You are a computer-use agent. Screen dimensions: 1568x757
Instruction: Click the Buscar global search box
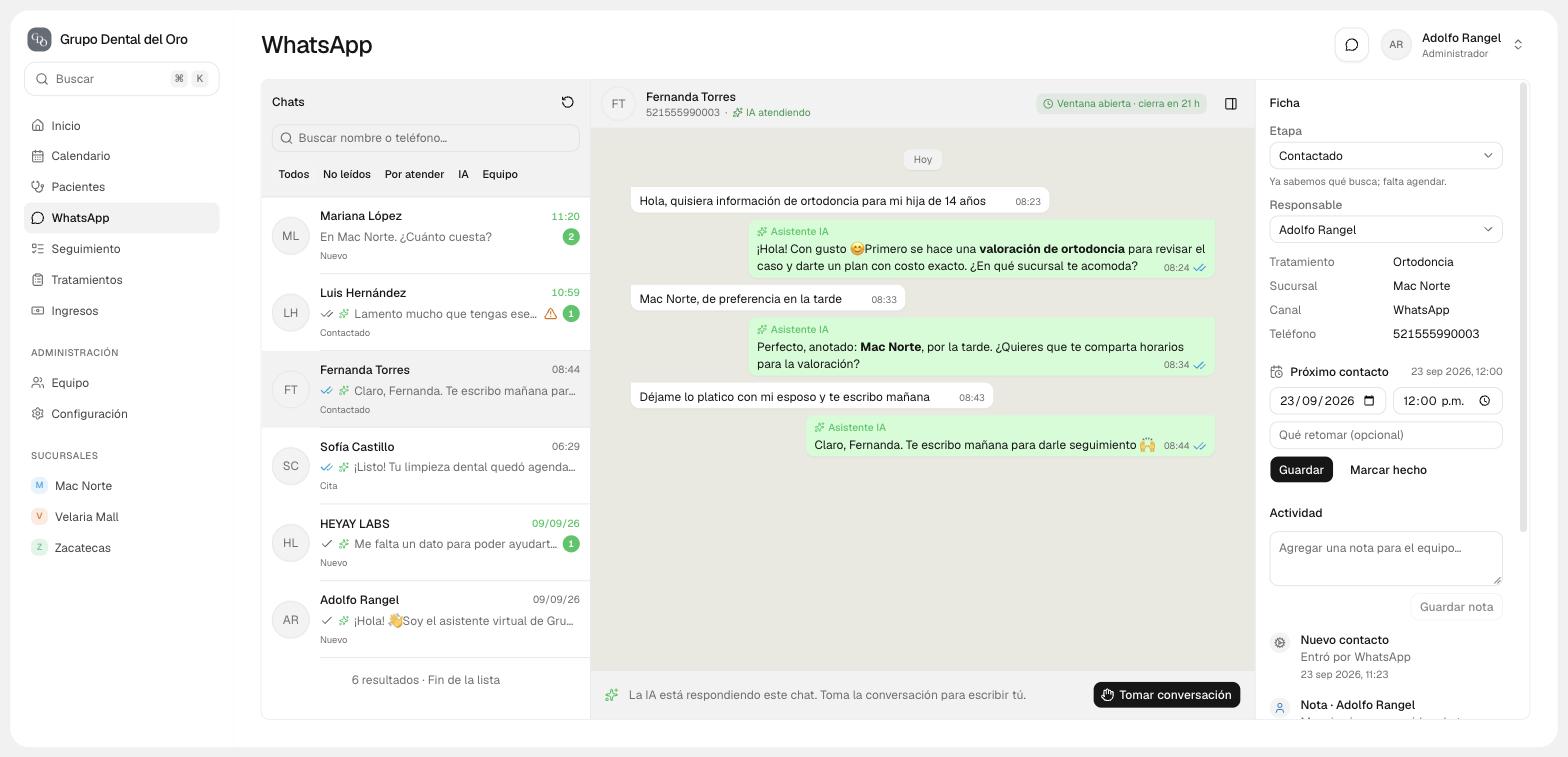(122, 79)
